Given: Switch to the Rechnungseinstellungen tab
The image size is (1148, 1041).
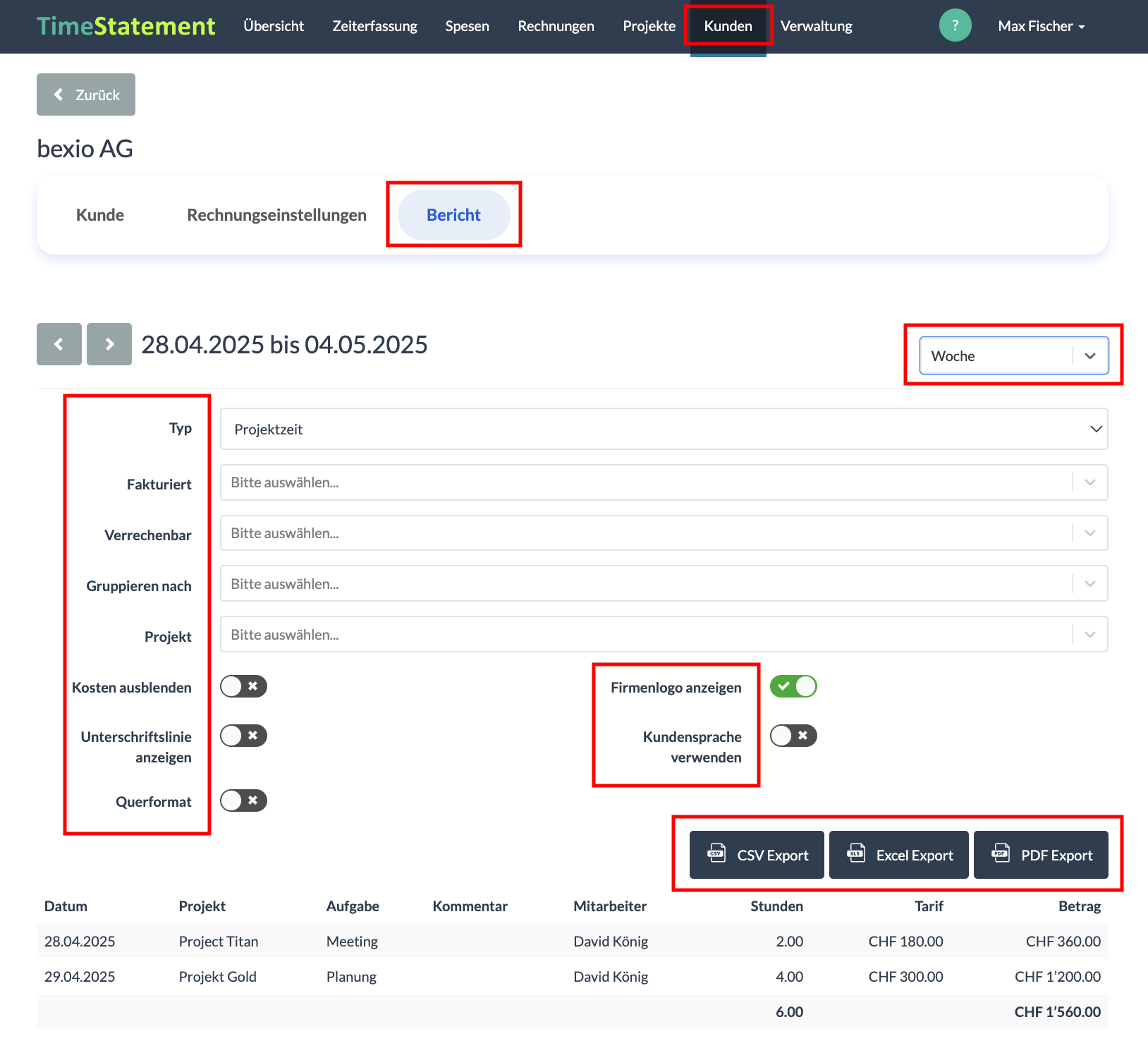Looking at the screenshot, I should click(x=276, y=215).
